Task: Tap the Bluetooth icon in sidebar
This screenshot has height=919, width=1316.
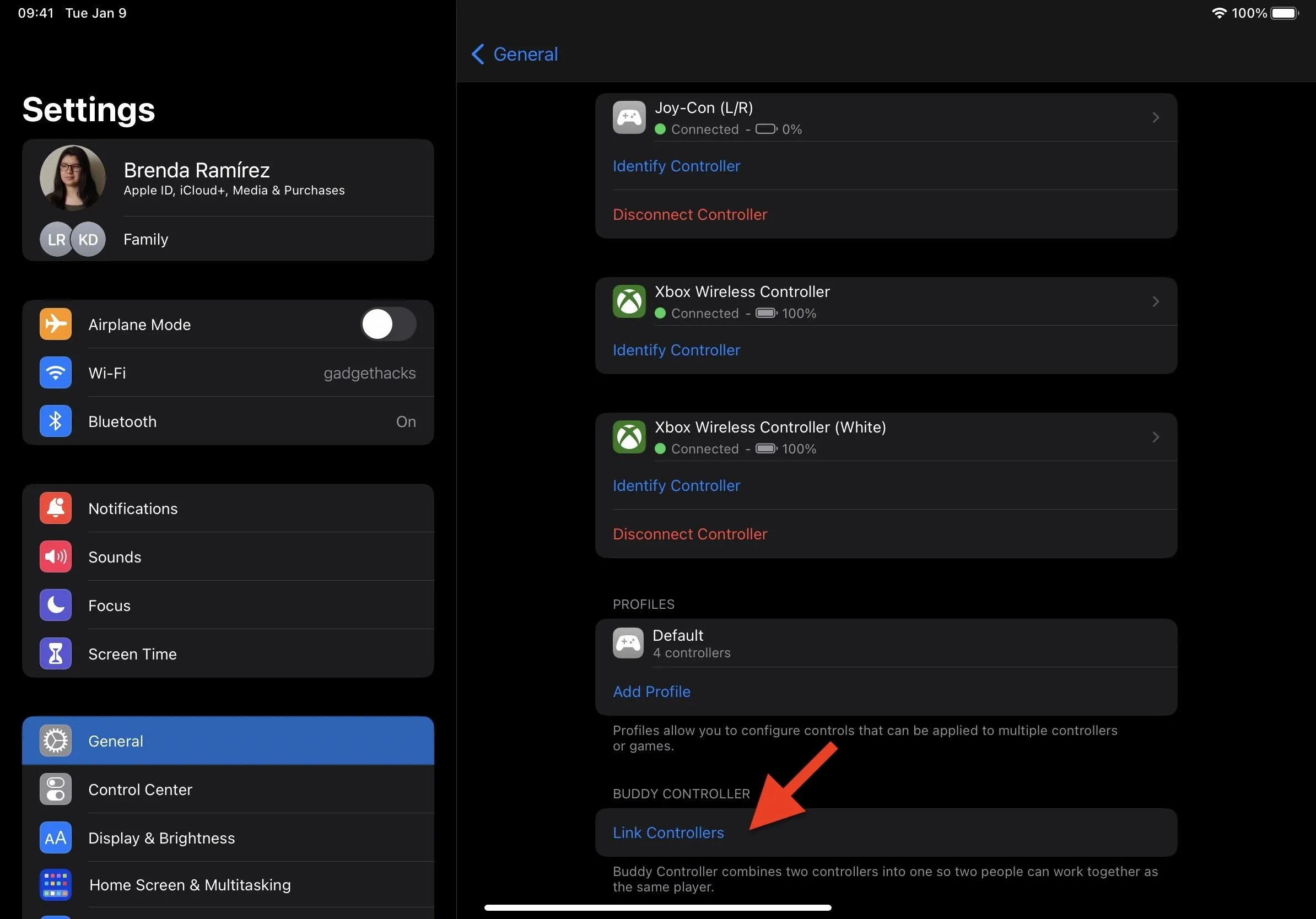Action: (x=56, y=421)
